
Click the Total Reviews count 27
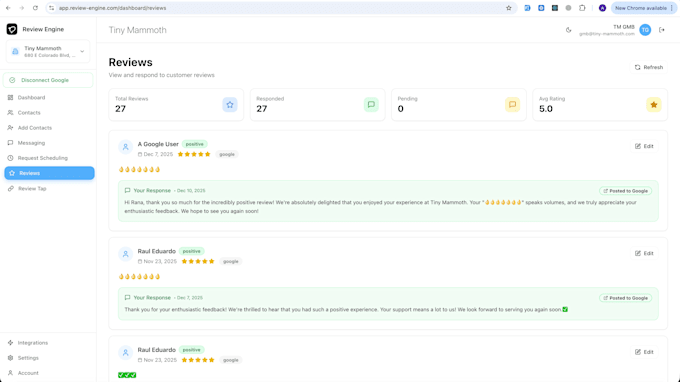coord(120,109)
